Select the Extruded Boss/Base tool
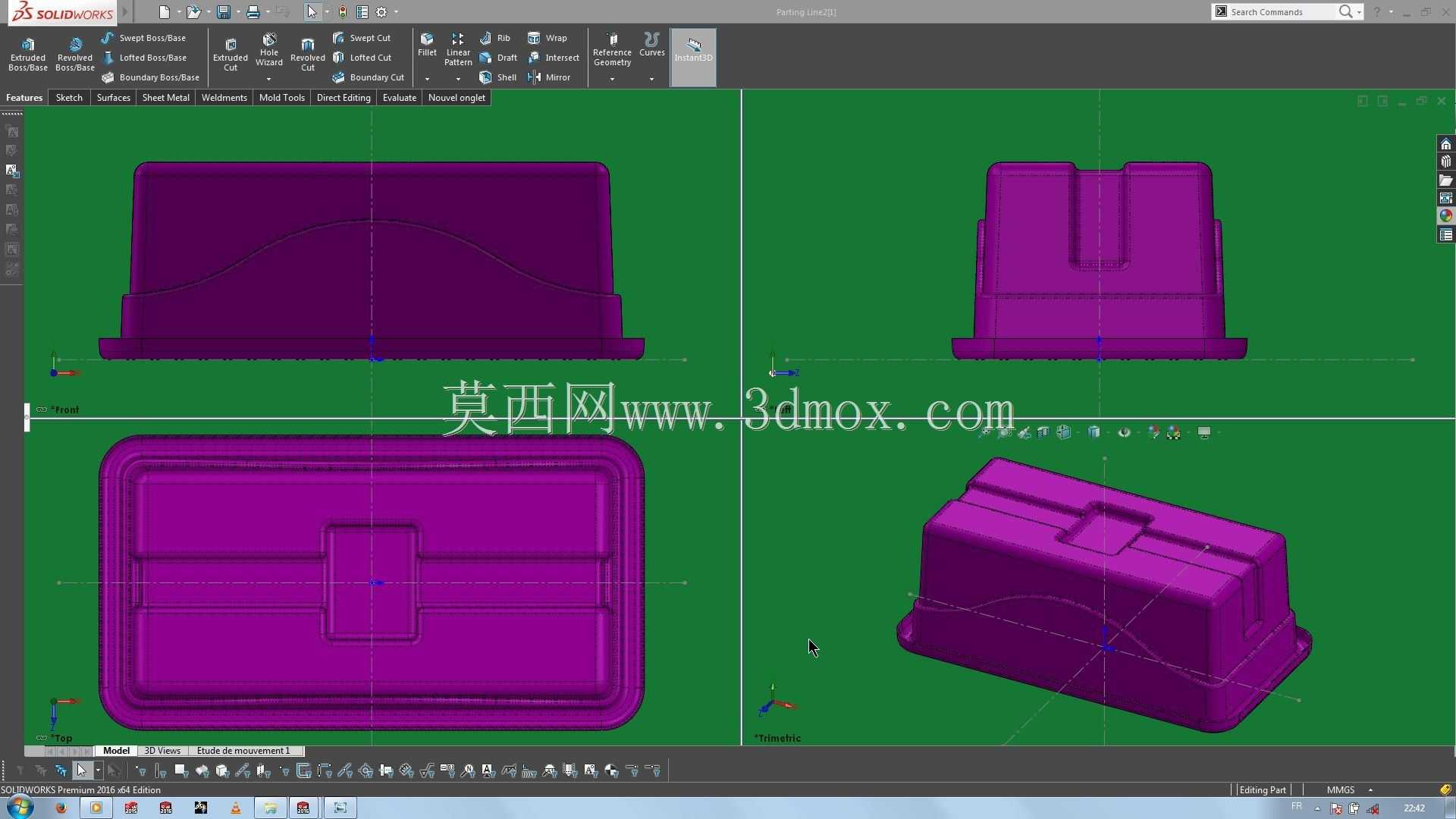1456x819 pixels. click(x=28, y=55)
